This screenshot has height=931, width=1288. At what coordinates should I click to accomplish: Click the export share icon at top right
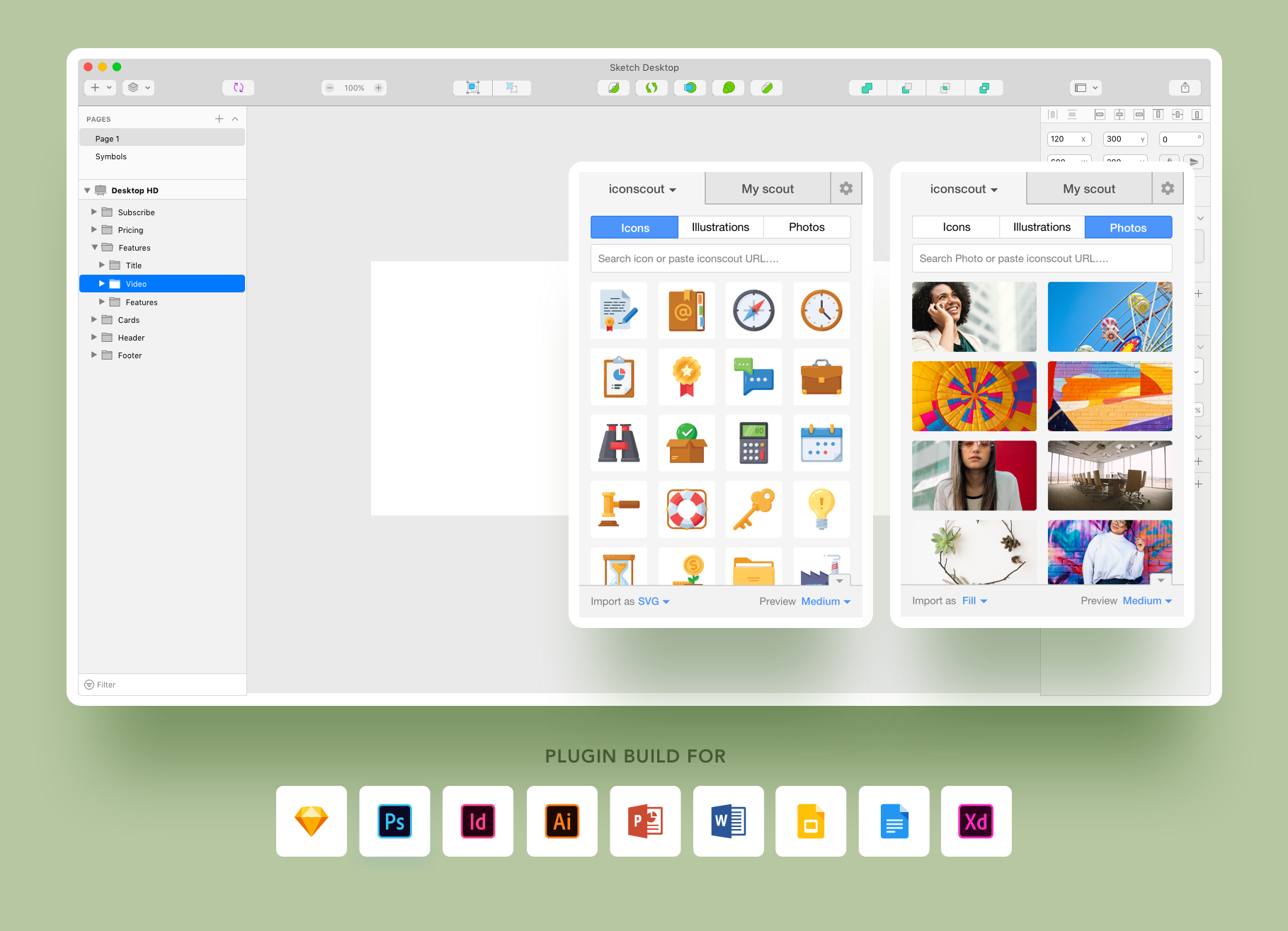[1186, 87]
